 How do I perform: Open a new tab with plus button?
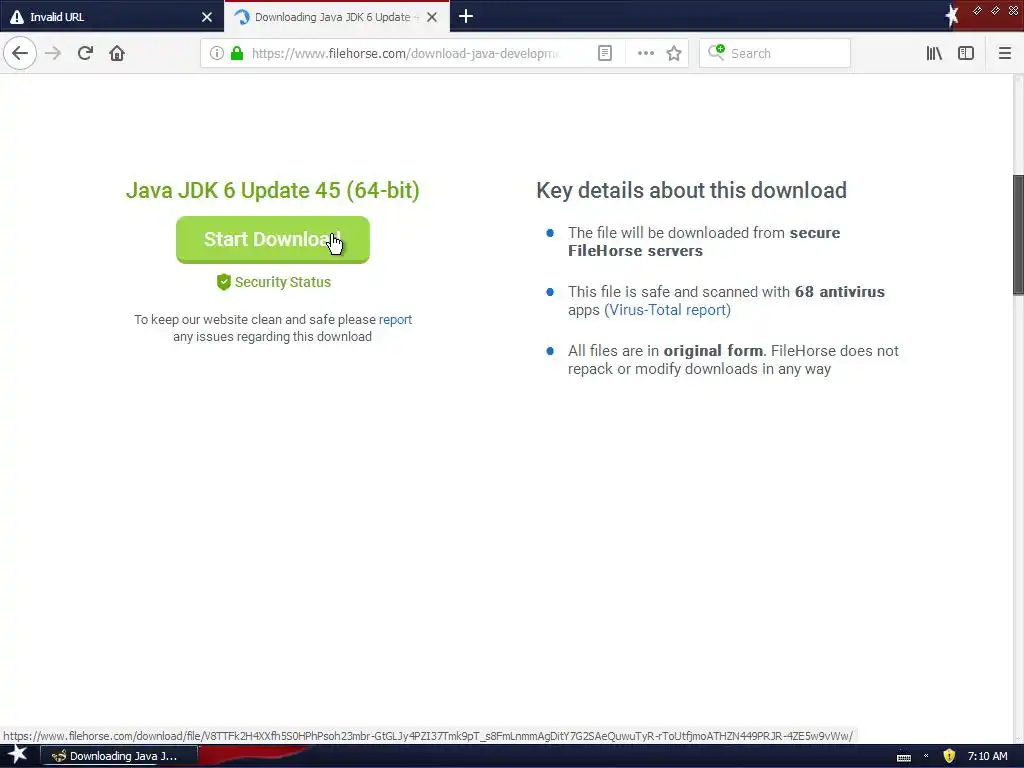466,16
